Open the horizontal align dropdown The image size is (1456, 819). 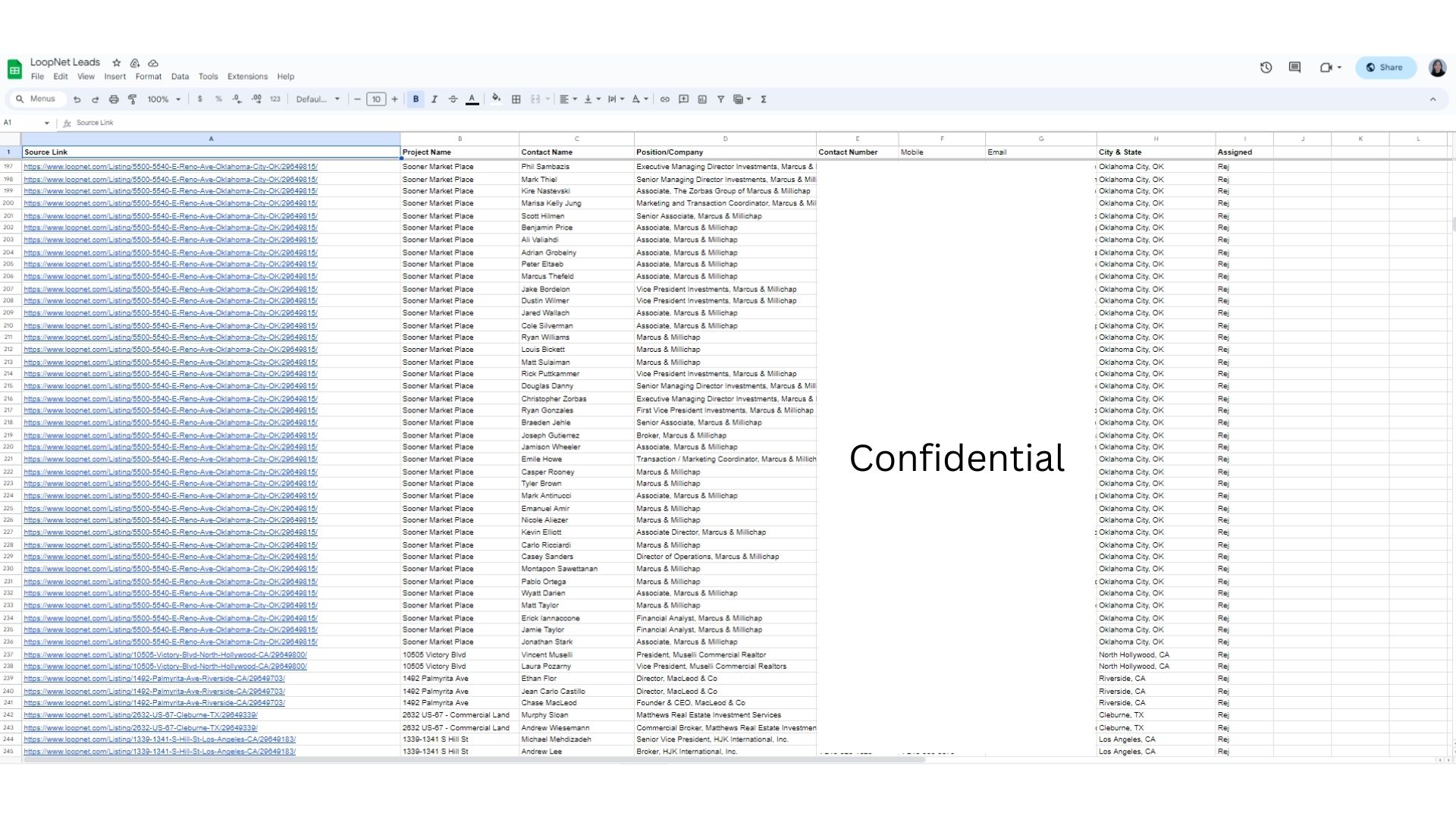[x=568, y=99]
